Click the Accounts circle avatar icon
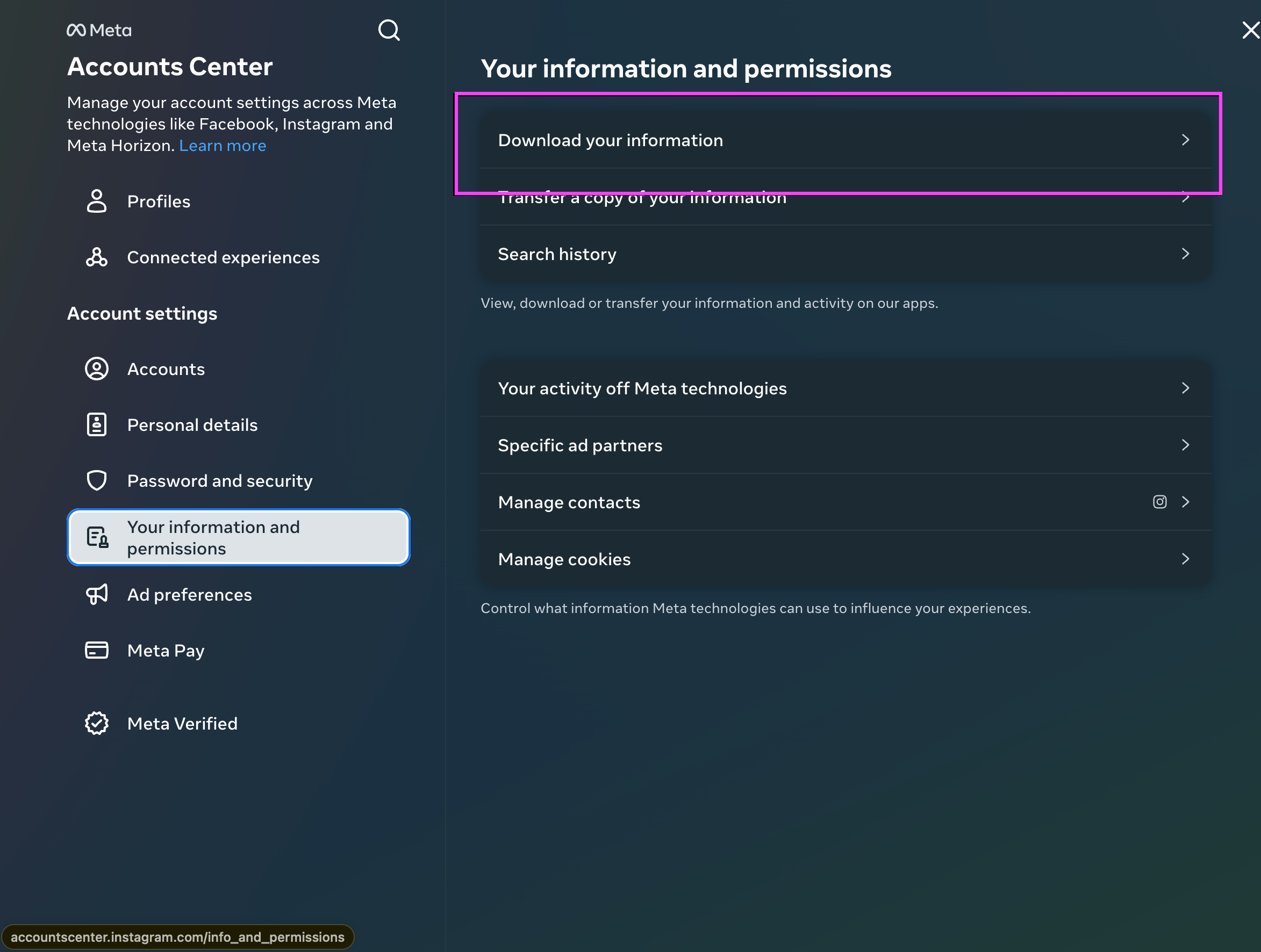The width and height of the screenshot is (1261, 952). point(96,369)
